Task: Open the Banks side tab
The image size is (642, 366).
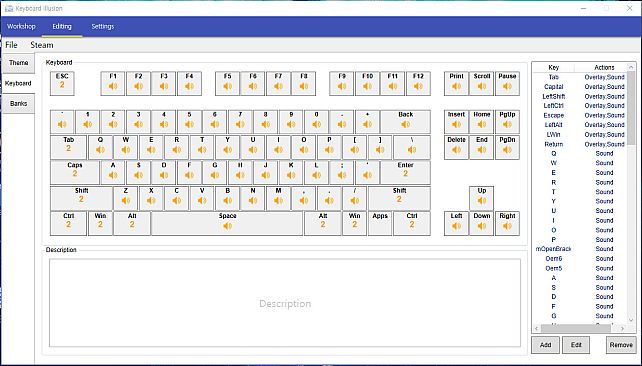Action: click(18, 104)
